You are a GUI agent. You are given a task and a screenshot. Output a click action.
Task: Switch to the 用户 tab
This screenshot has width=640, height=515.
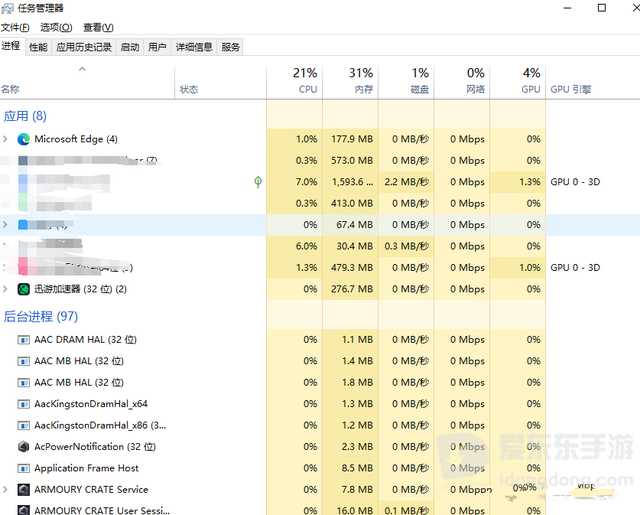[x=157, y=47]
